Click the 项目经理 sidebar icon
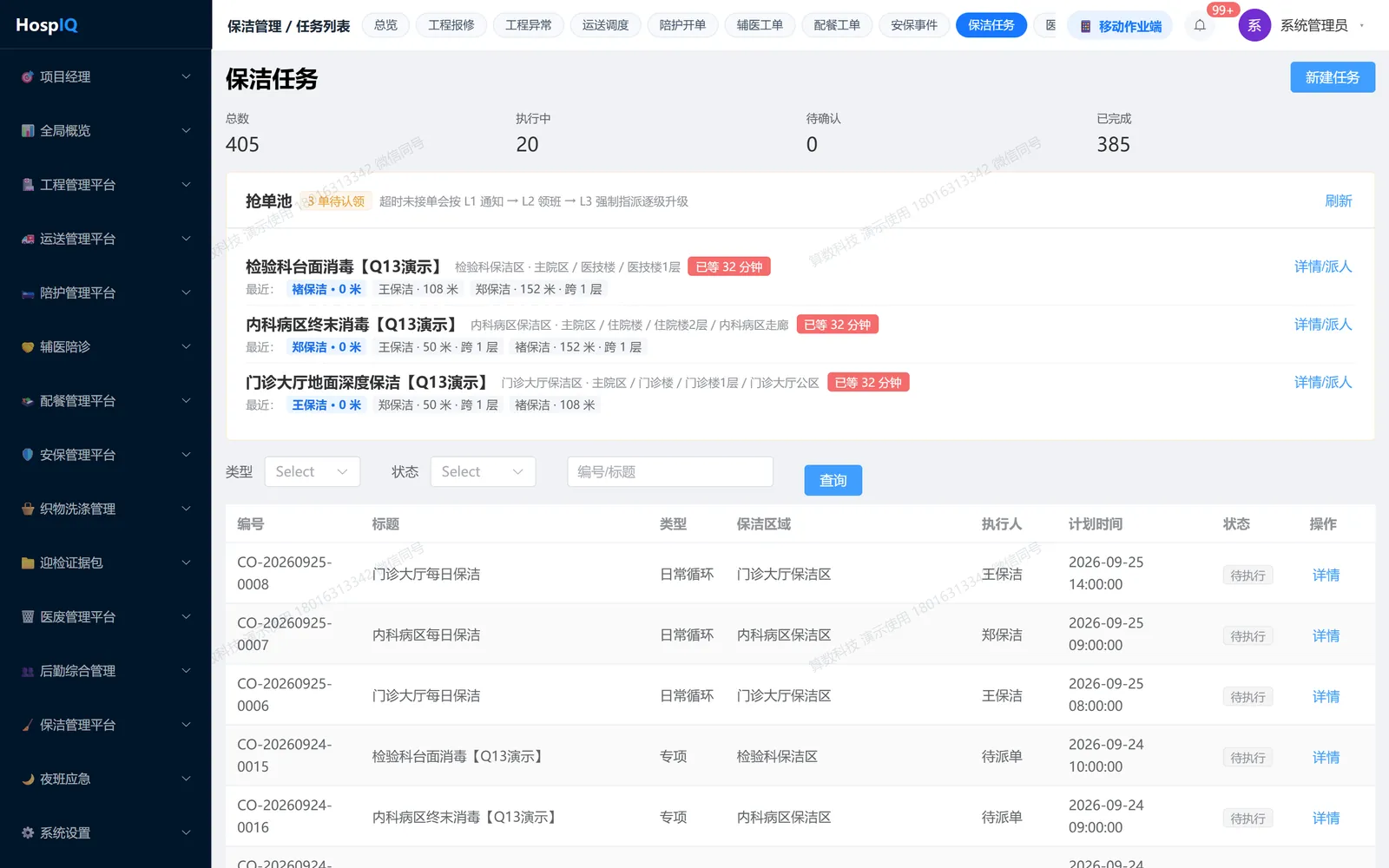The height and width of the screenshot is (868, 1389). 28,76
